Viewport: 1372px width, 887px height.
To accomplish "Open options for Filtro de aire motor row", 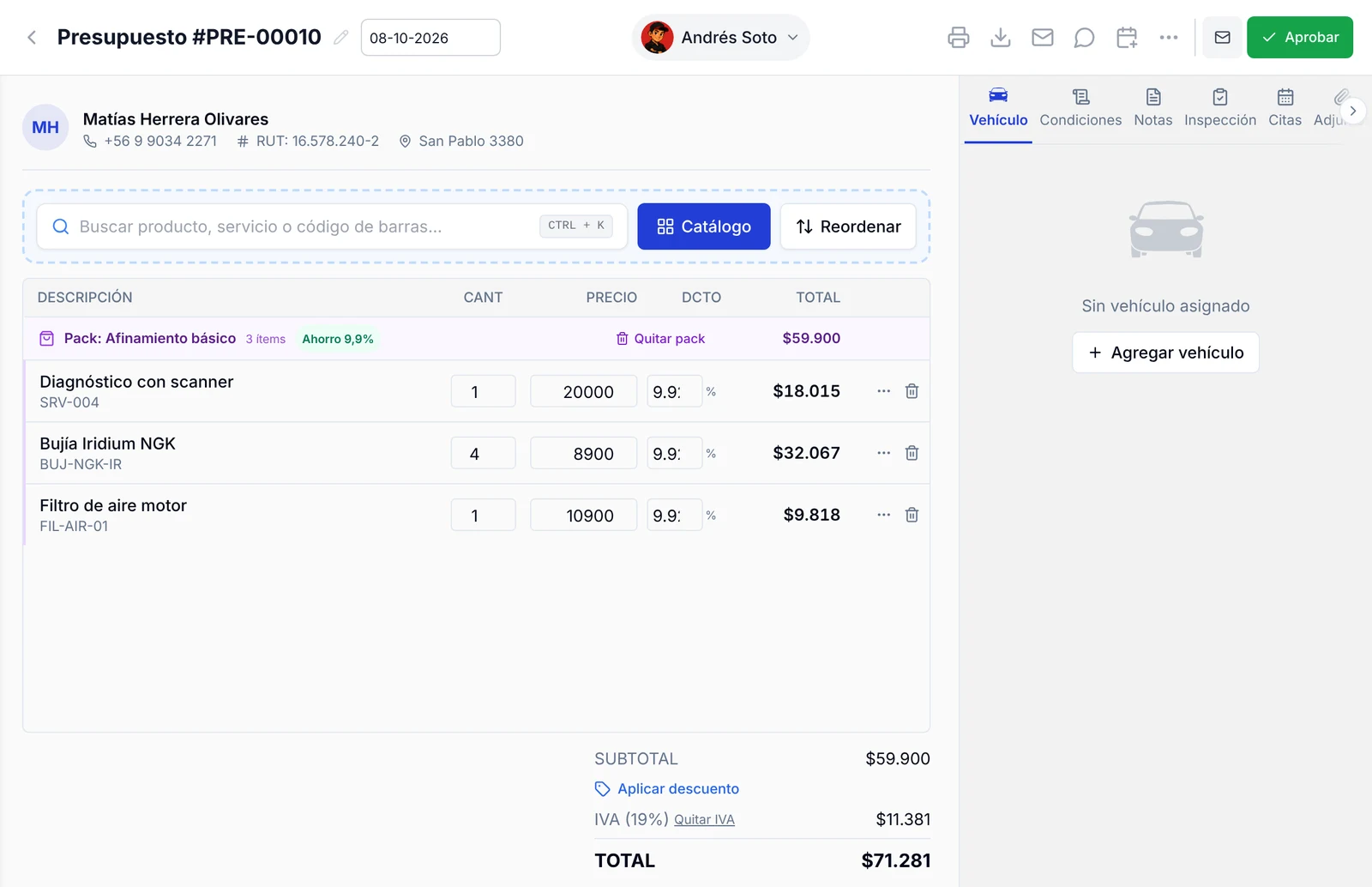I will tap(884, 515).
